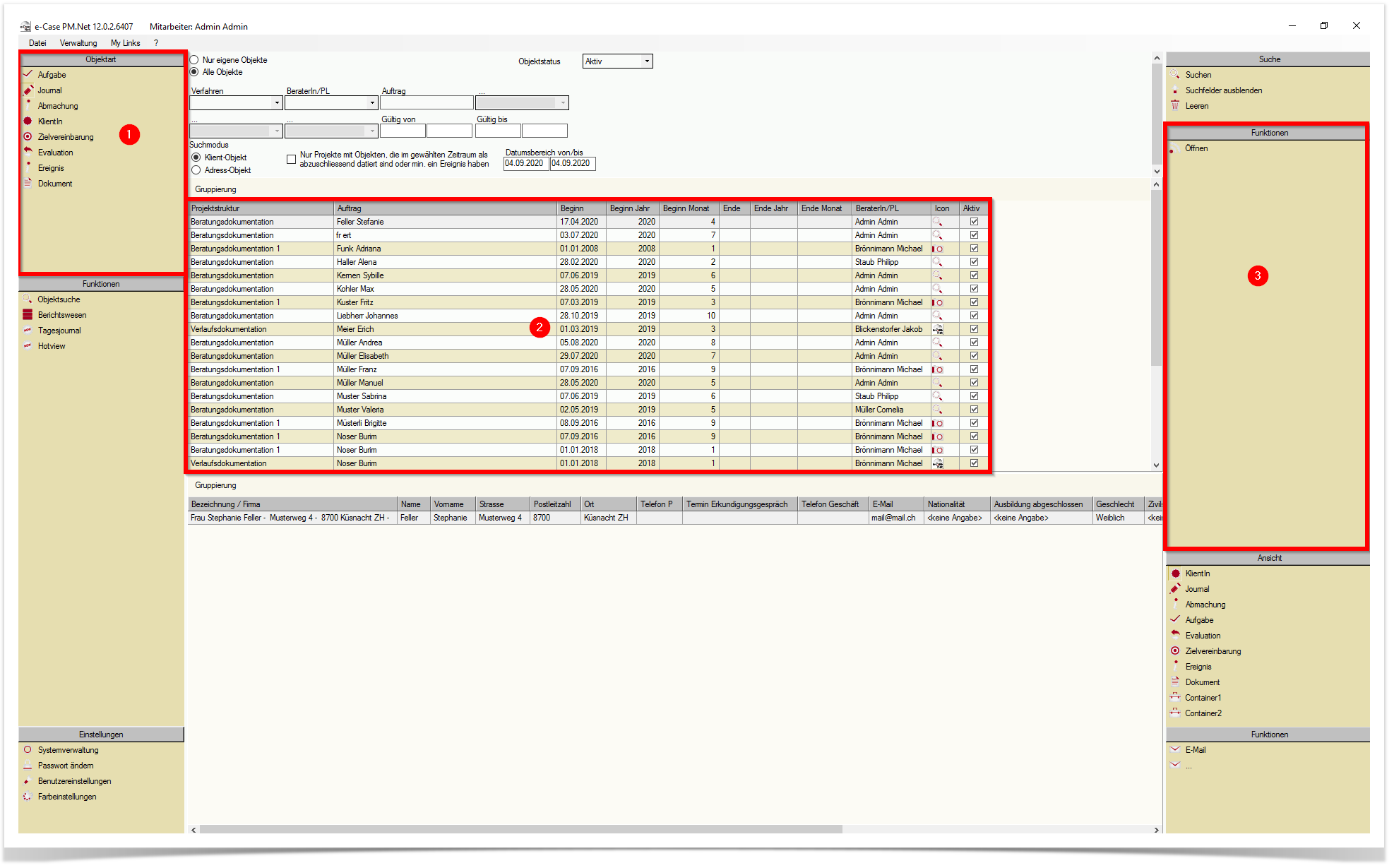Select the Liebherr Johannes row

point(588,316)
